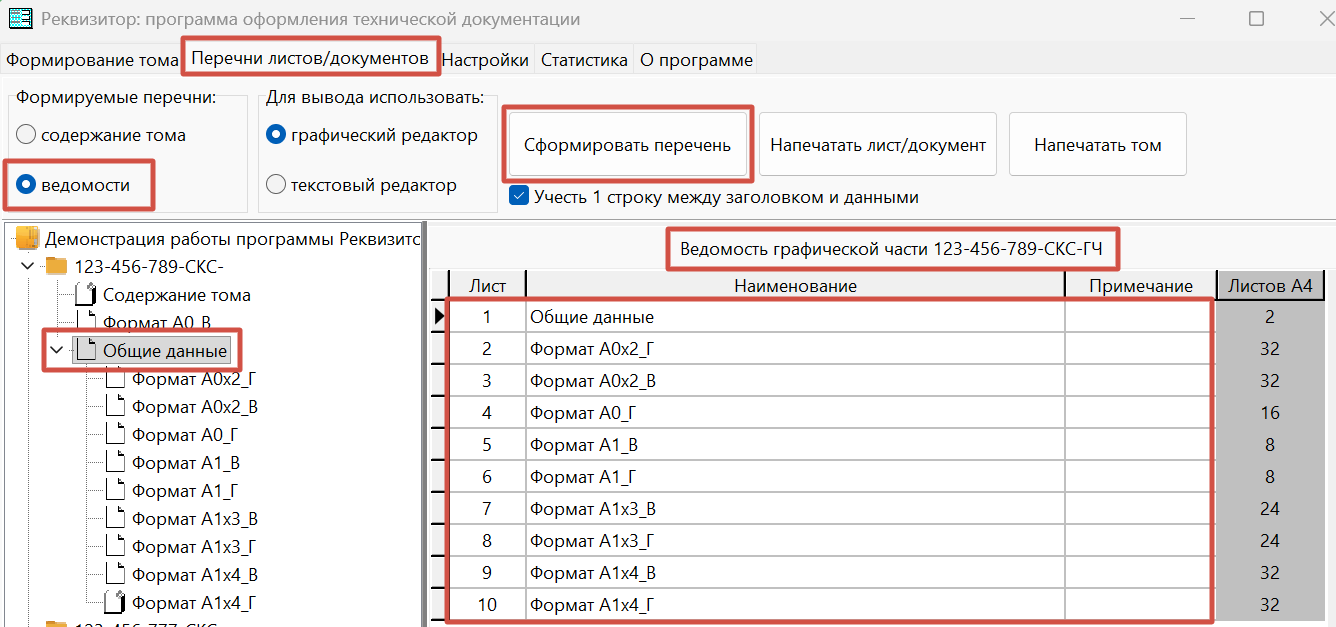Click Напечатать лист/документ button
This screenshot has height=627, width=1336.
pyautogui.click(x=878, y=145)
